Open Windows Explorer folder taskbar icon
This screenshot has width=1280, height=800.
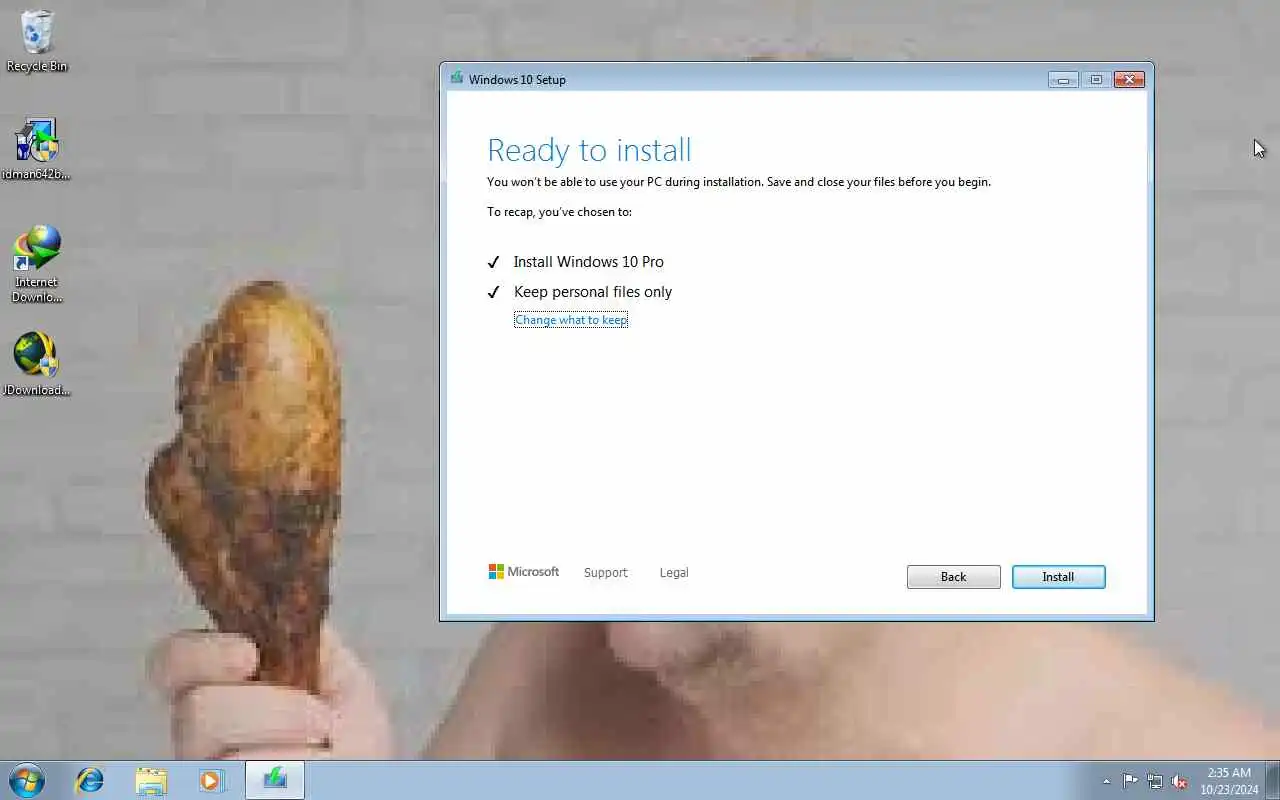[151, 780]
